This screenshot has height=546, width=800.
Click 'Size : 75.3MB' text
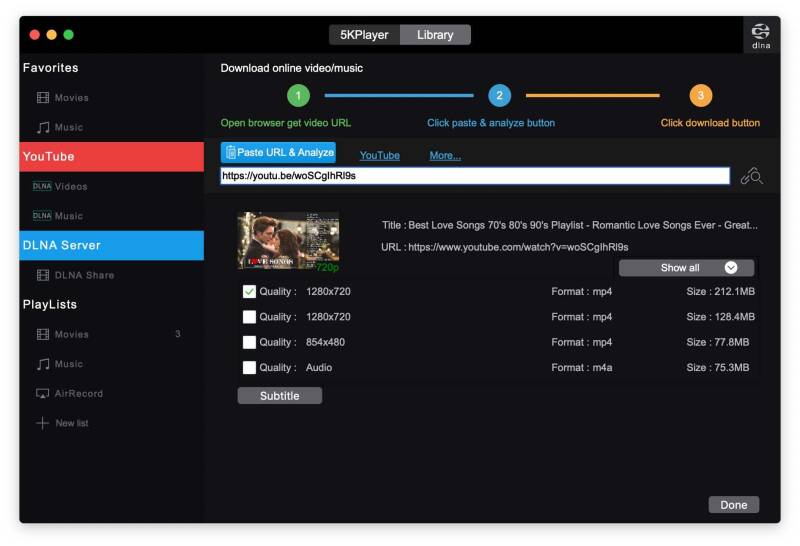(x=718, y=367)
